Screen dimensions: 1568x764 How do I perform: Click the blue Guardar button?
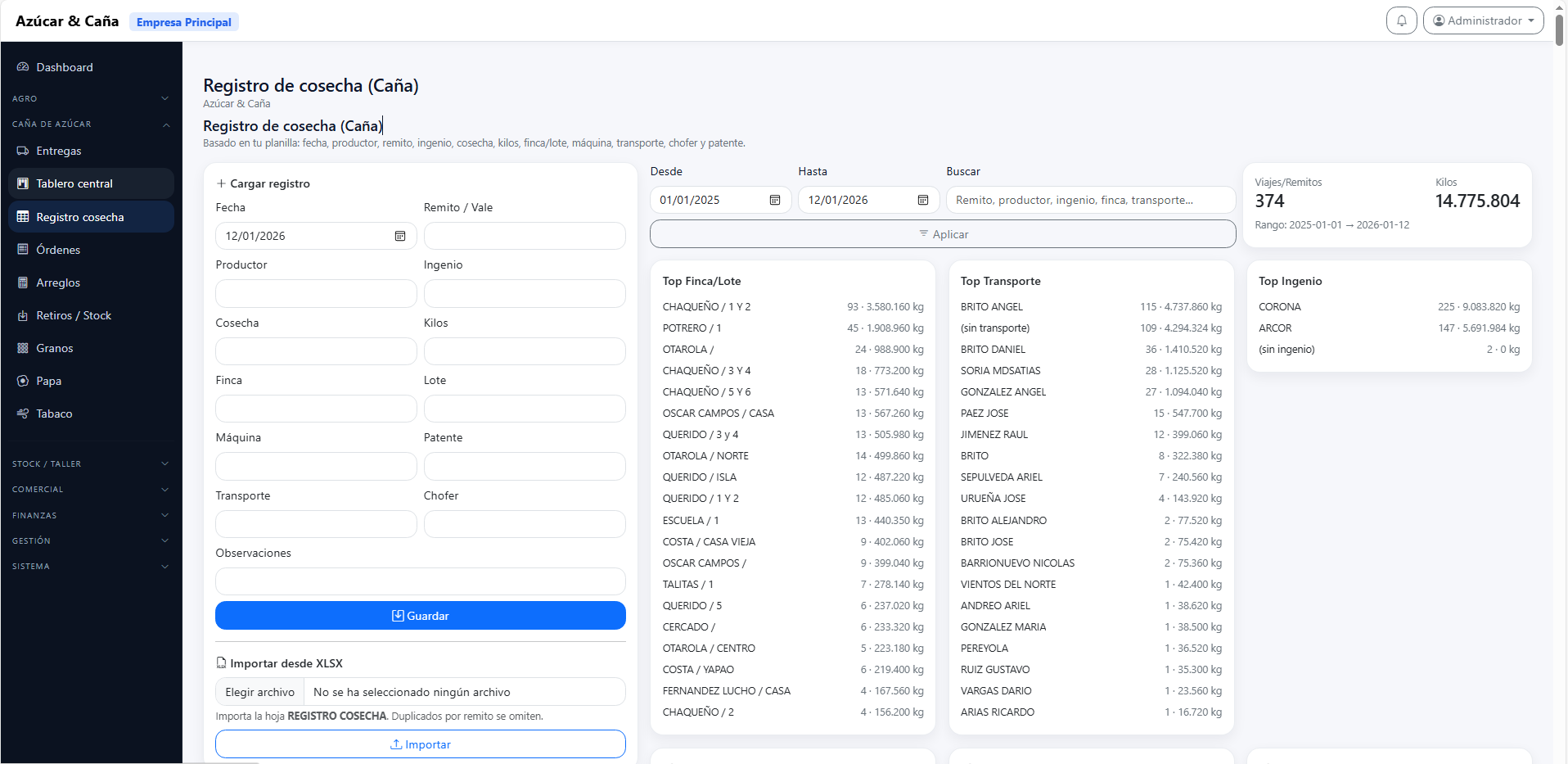420,616
